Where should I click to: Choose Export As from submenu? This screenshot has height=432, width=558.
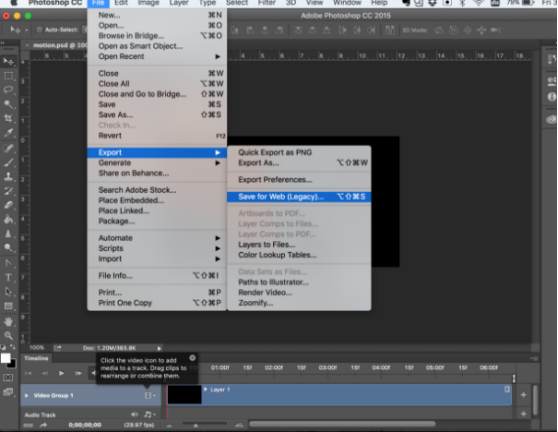pyautogui.click(x=299, y=163)
